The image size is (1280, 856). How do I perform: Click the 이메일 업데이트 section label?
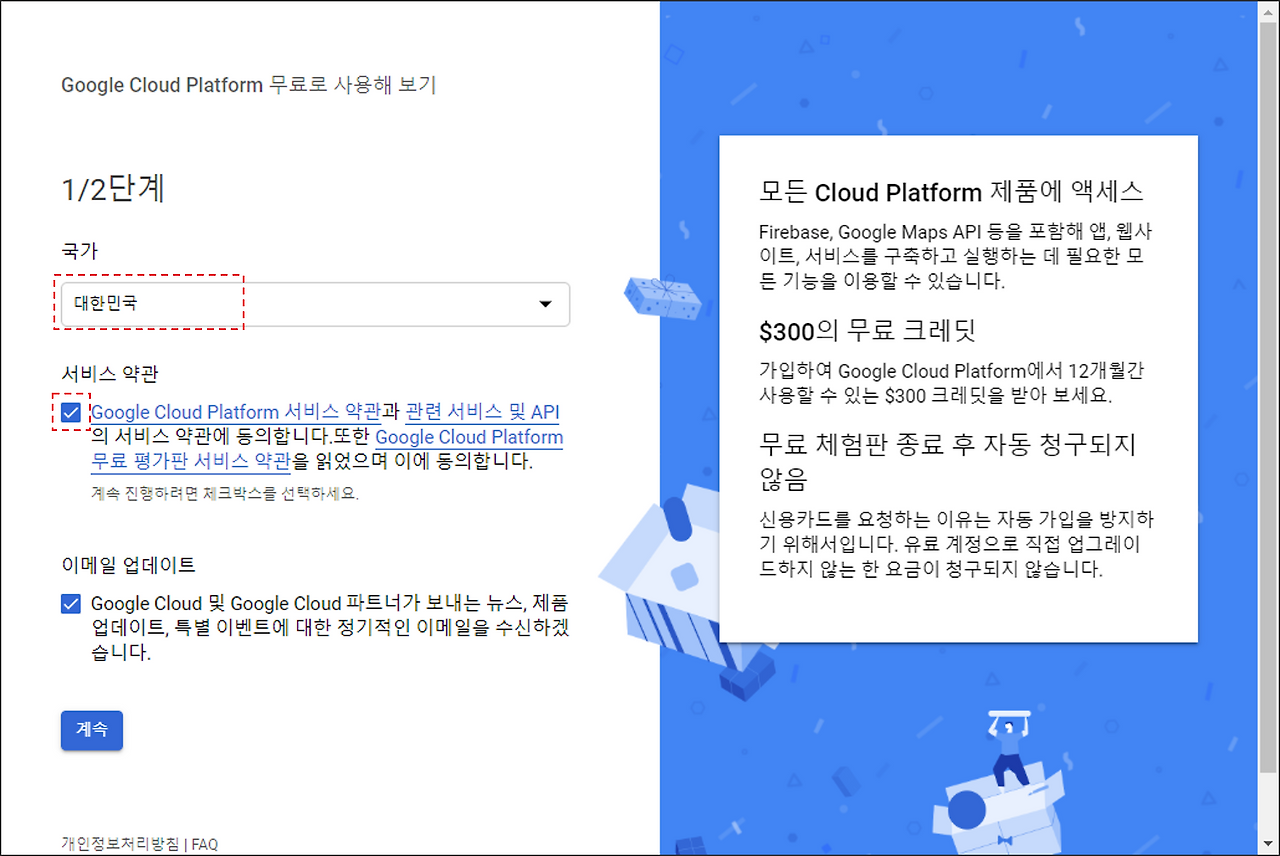click(128, 565)
